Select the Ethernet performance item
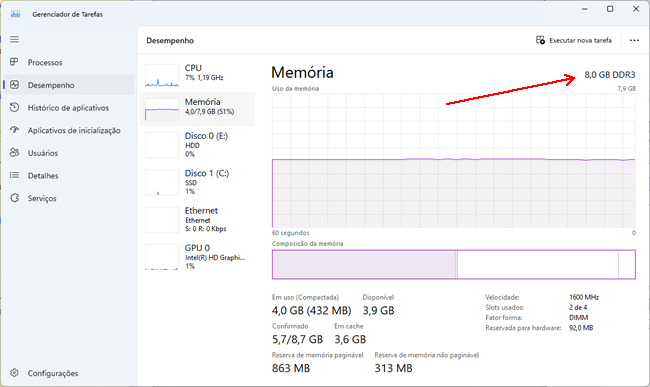The height and width of the screenshot is (387, 650). [x=197, y=219]
